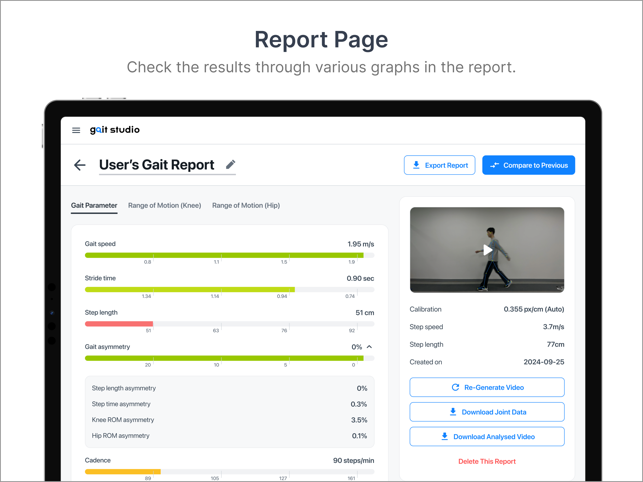Open Range of Motion (Knee) tab
643x482 pixels.
tap(164, 206)
